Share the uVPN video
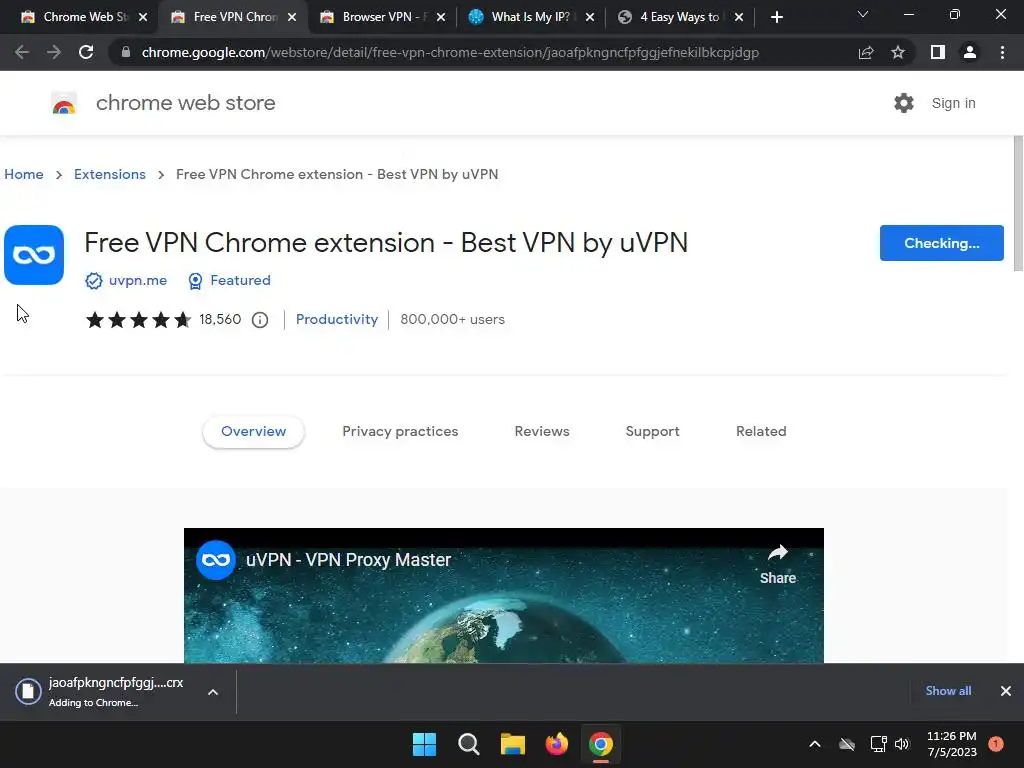 click(778, 564)
